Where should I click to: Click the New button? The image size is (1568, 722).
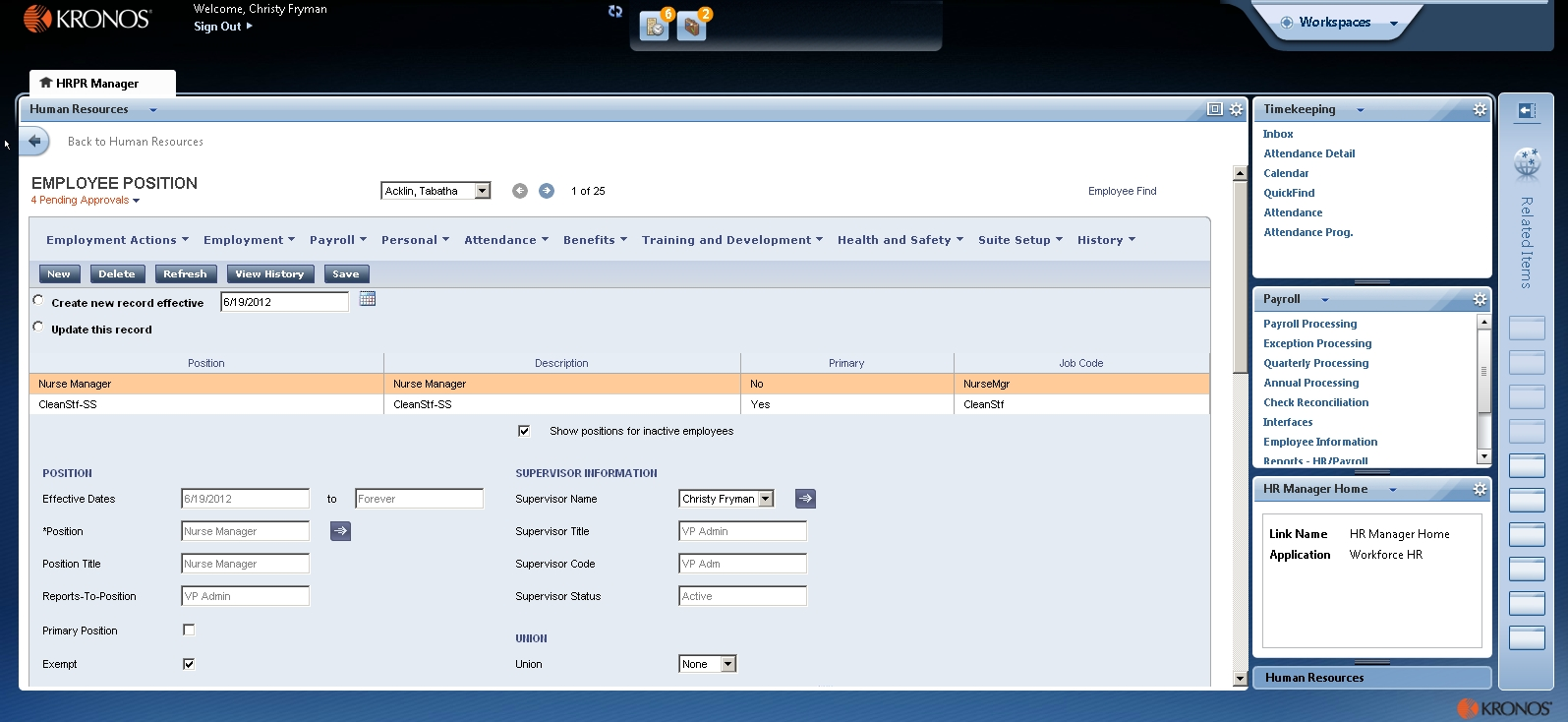pos(59,274)
